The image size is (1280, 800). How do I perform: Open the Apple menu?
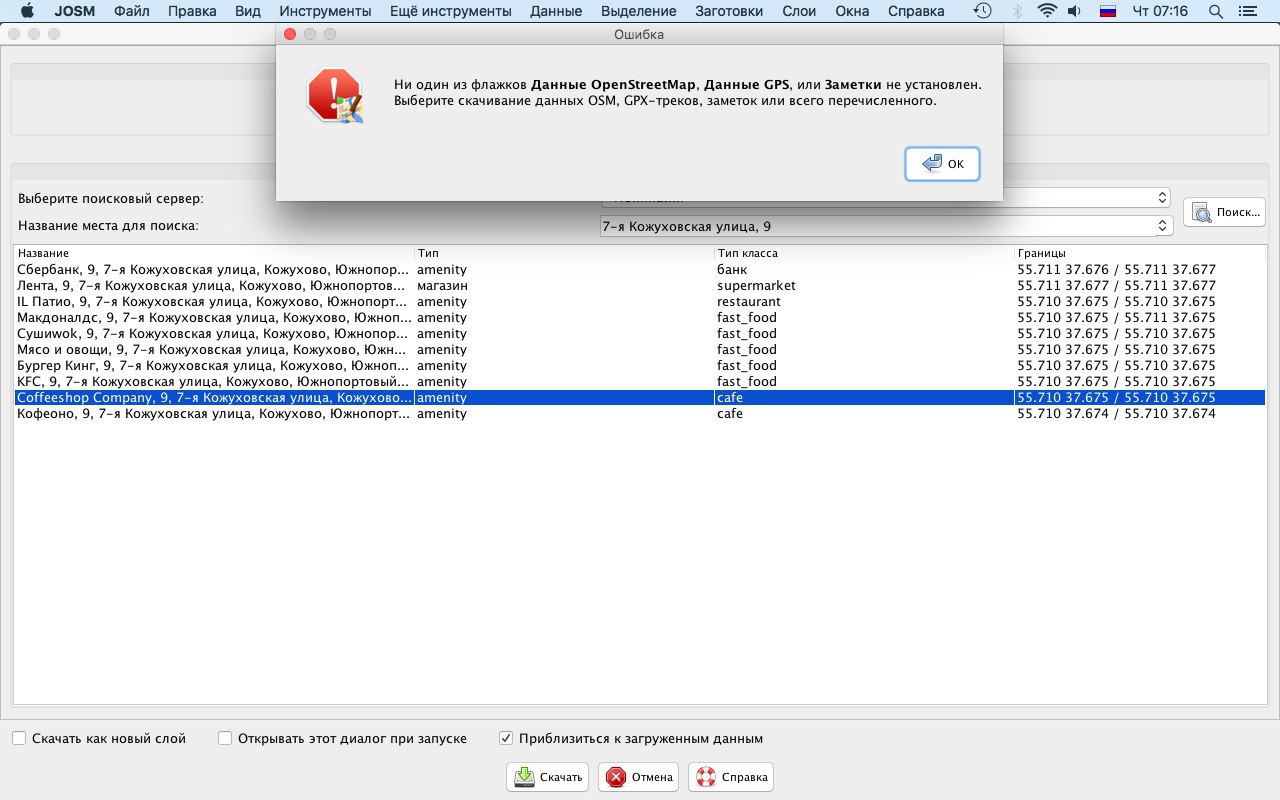tap(26, 11)
